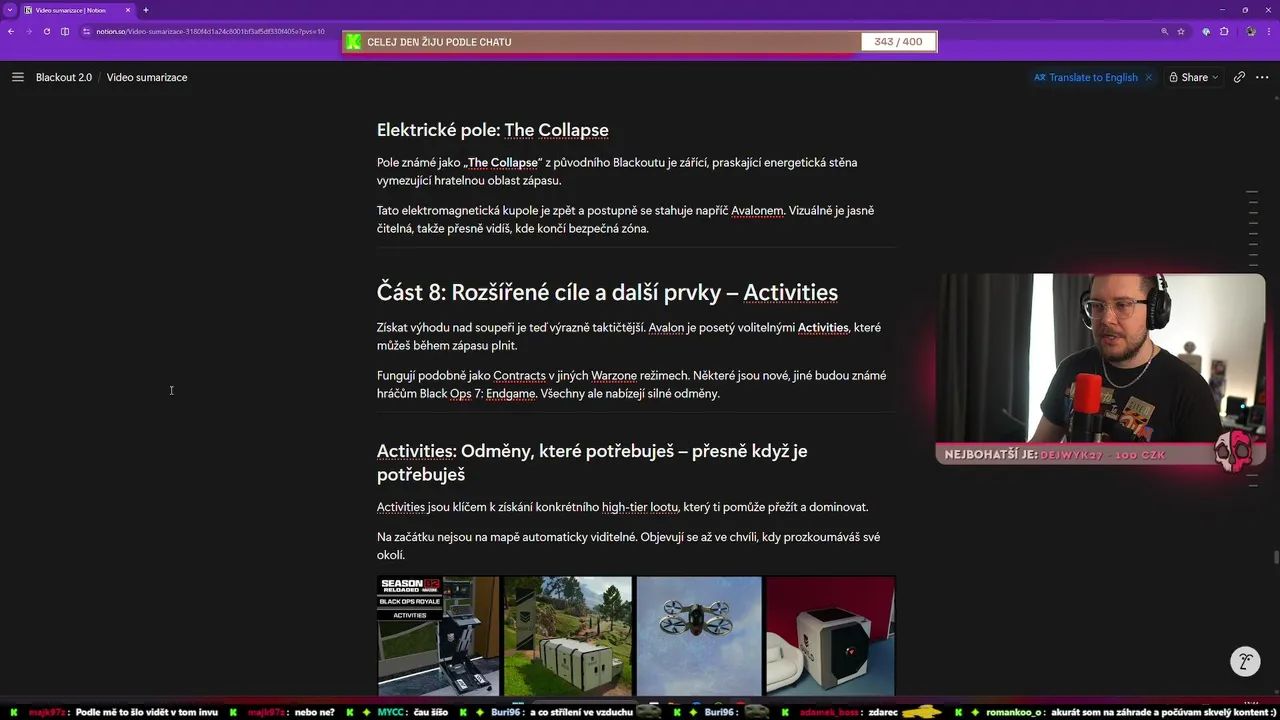Click the paragraph starting "Pole známé jako"
Image resolution: width=1280 pixels, height=720 pixels.
tap(617, 171)
